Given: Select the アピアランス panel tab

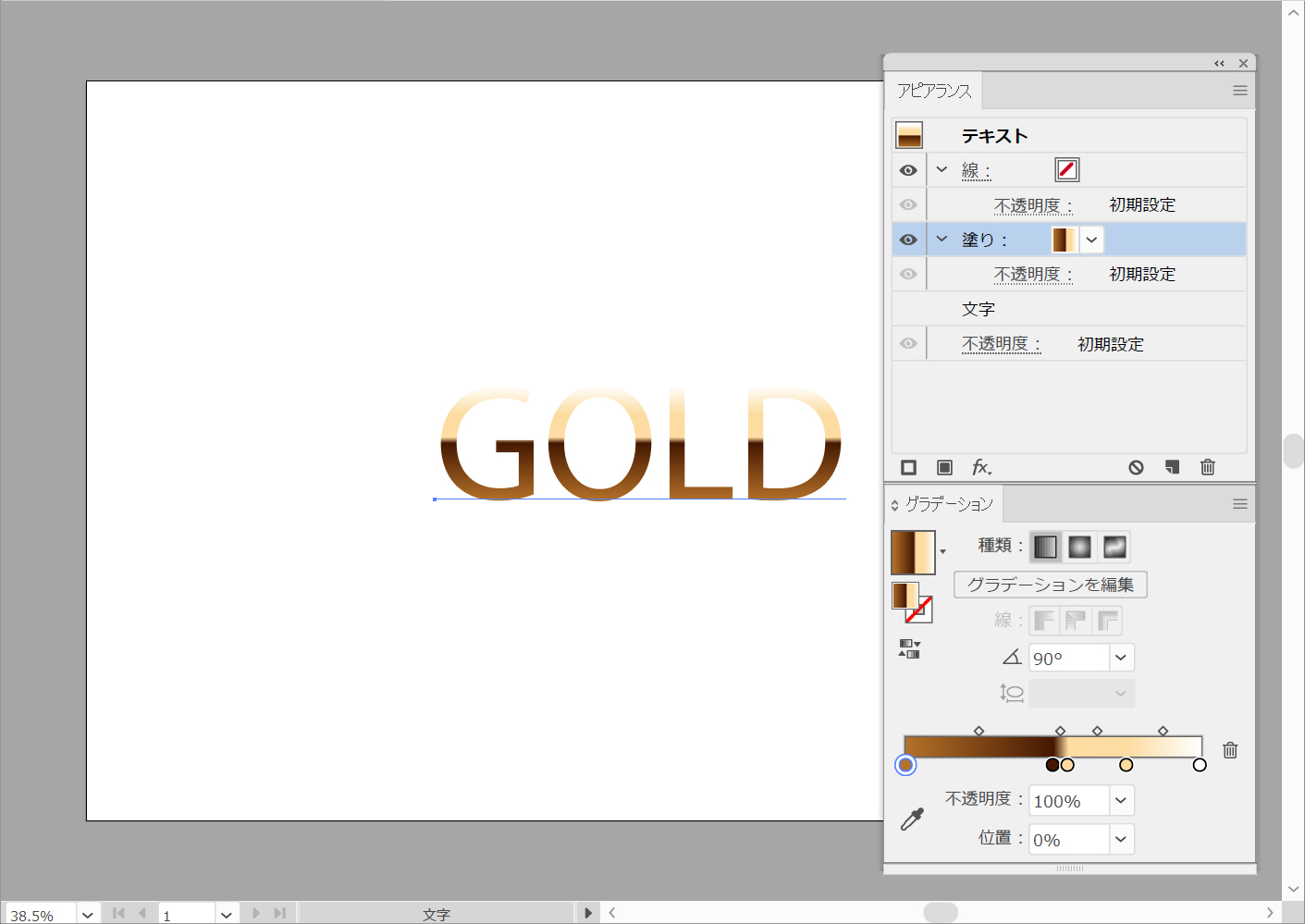Looking at the screenshot, I should 934,91.
